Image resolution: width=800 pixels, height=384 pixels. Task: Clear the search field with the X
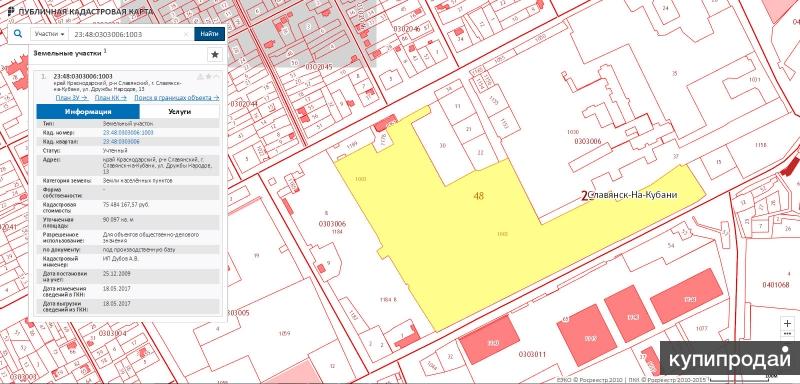point(186,34)
